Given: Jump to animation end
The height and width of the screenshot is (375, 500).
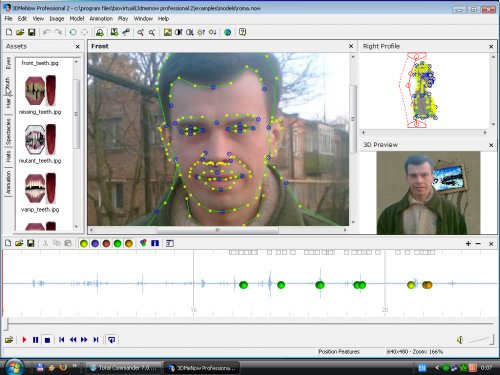Looking at the screenshot, I should pyautogui.click(x=96, y=340).
